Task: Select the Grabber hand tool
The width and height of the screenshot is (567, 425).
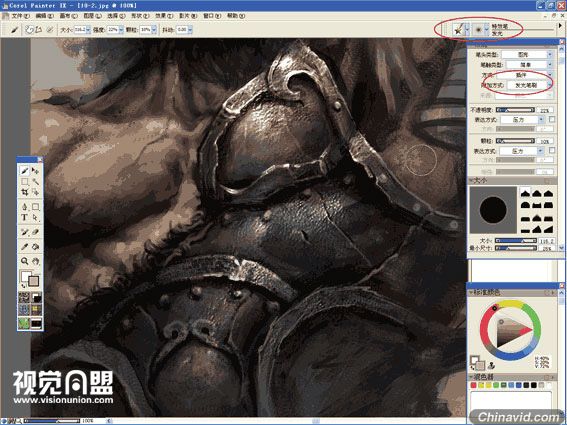Action: [x=35, y=261]
